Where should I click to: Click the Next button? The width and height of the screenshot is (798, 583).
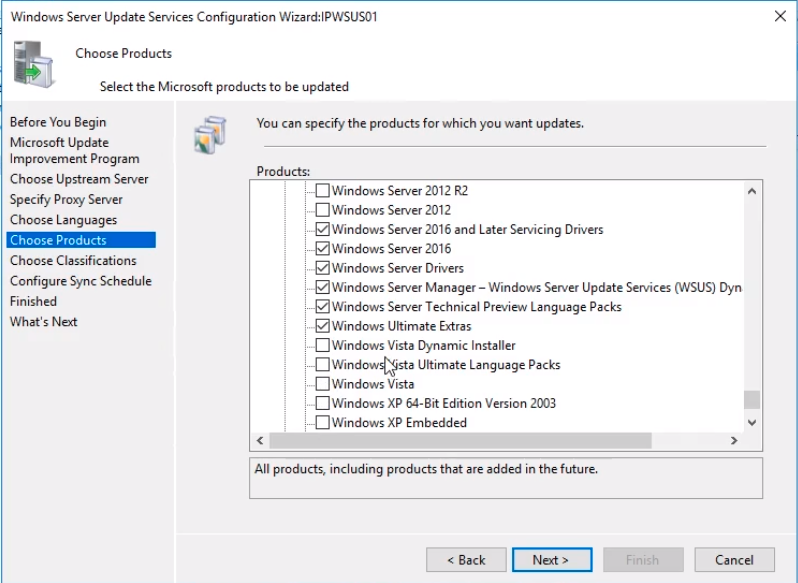click(x=552, y=560)
